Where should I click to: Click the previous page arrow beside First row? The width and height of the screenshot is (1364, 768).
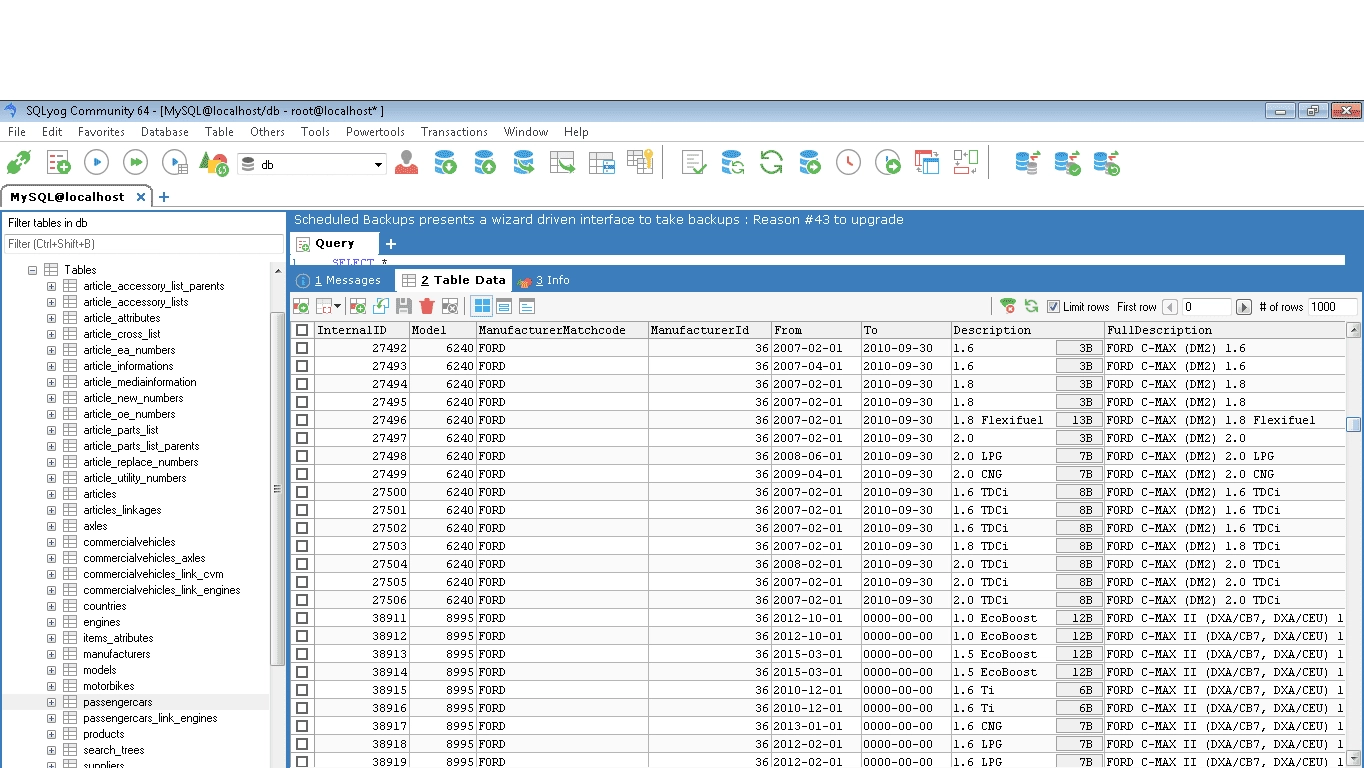click(1170, 307)
